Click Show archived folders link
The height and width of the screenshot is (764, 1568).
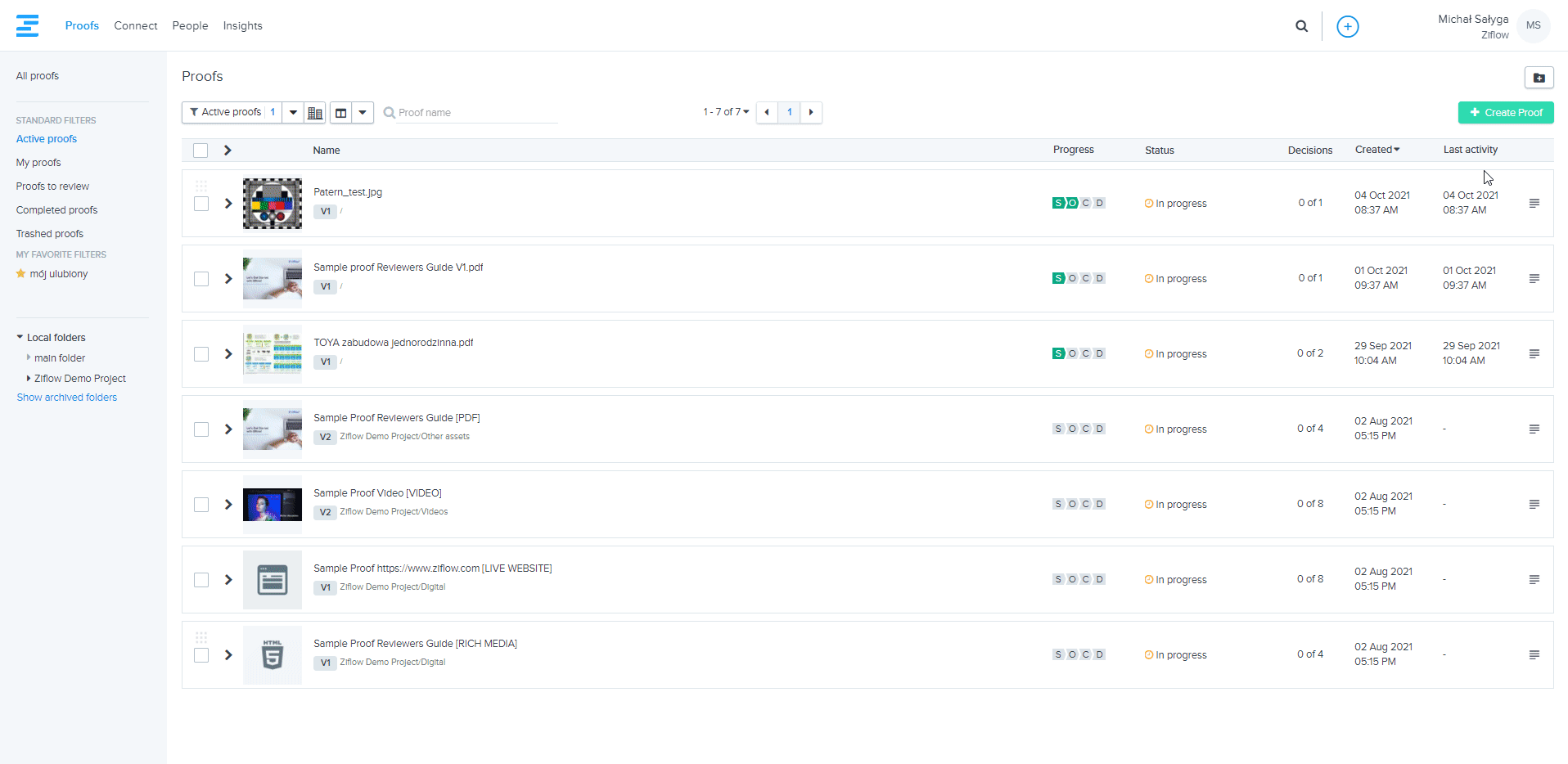67,398
